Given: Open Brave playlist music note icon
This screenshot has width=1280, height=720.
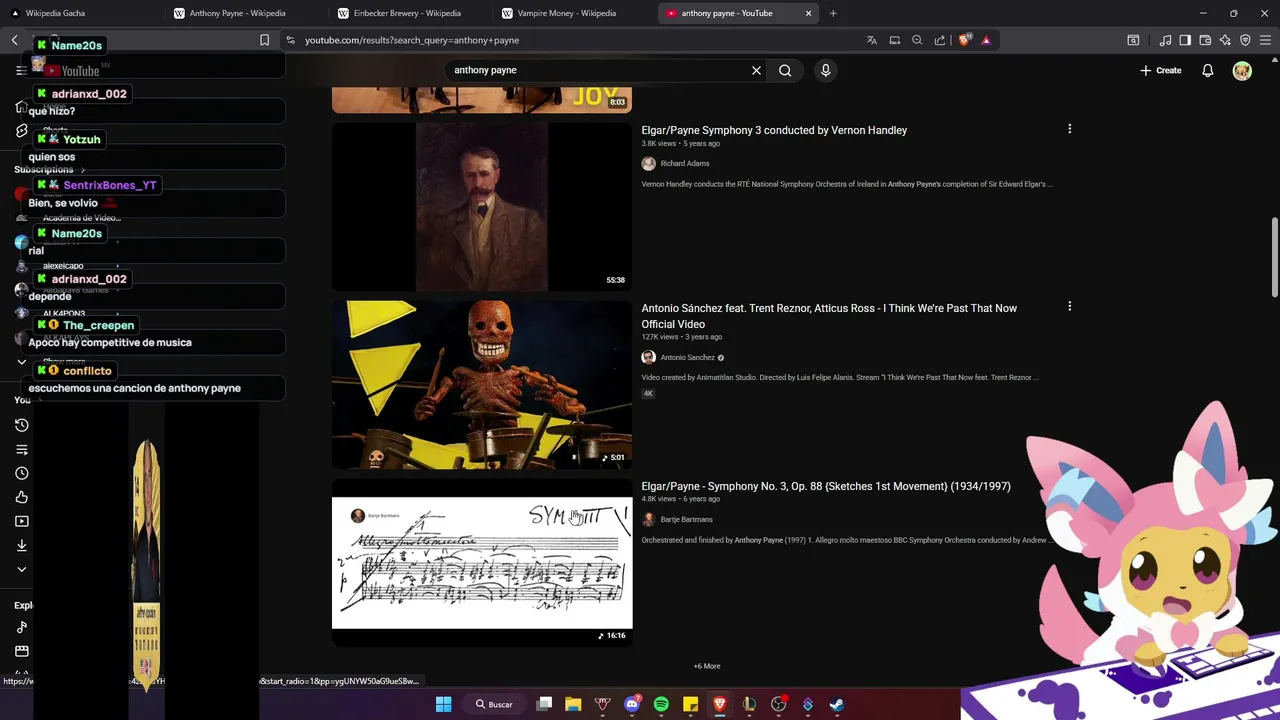Looking at the screenshot, I should 1165,40.
